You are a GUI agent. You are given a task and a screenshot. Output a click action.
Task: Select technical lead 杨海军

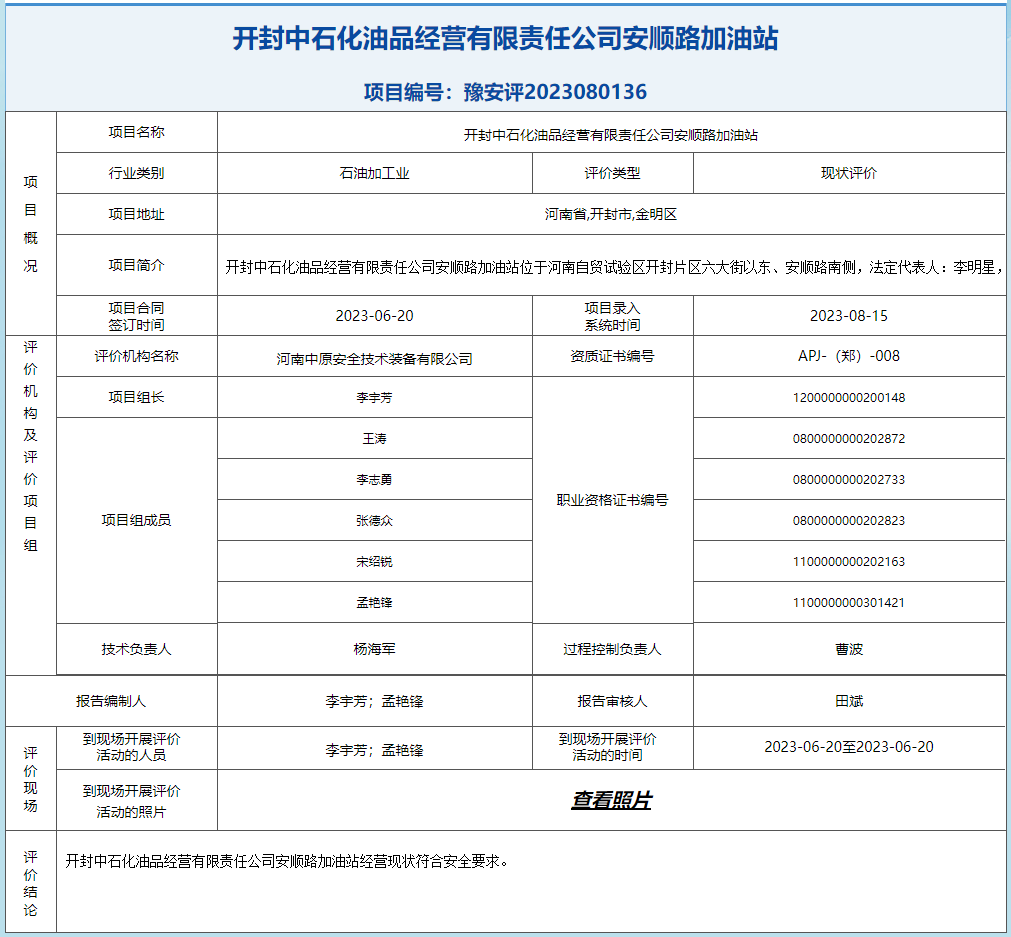[375, 649]
